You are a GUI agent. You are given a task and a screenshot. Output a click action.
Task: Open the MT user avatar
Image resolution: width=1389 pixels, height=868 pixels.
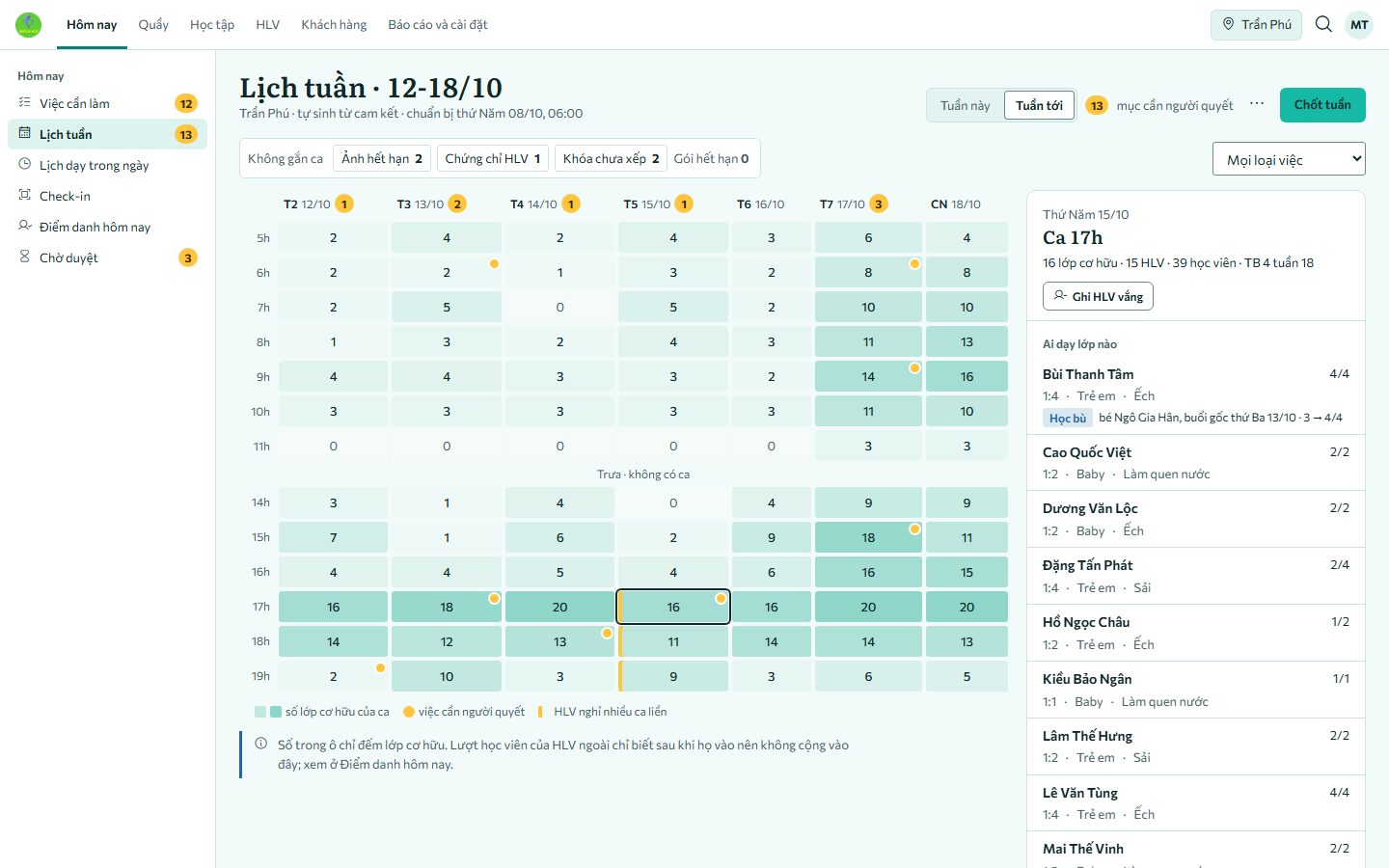1359,25
